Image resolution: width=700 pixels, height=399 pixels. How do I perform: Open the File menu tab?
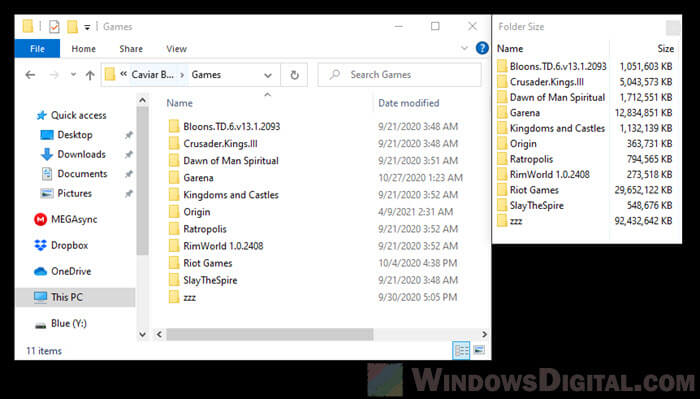(x=38, y=49)
